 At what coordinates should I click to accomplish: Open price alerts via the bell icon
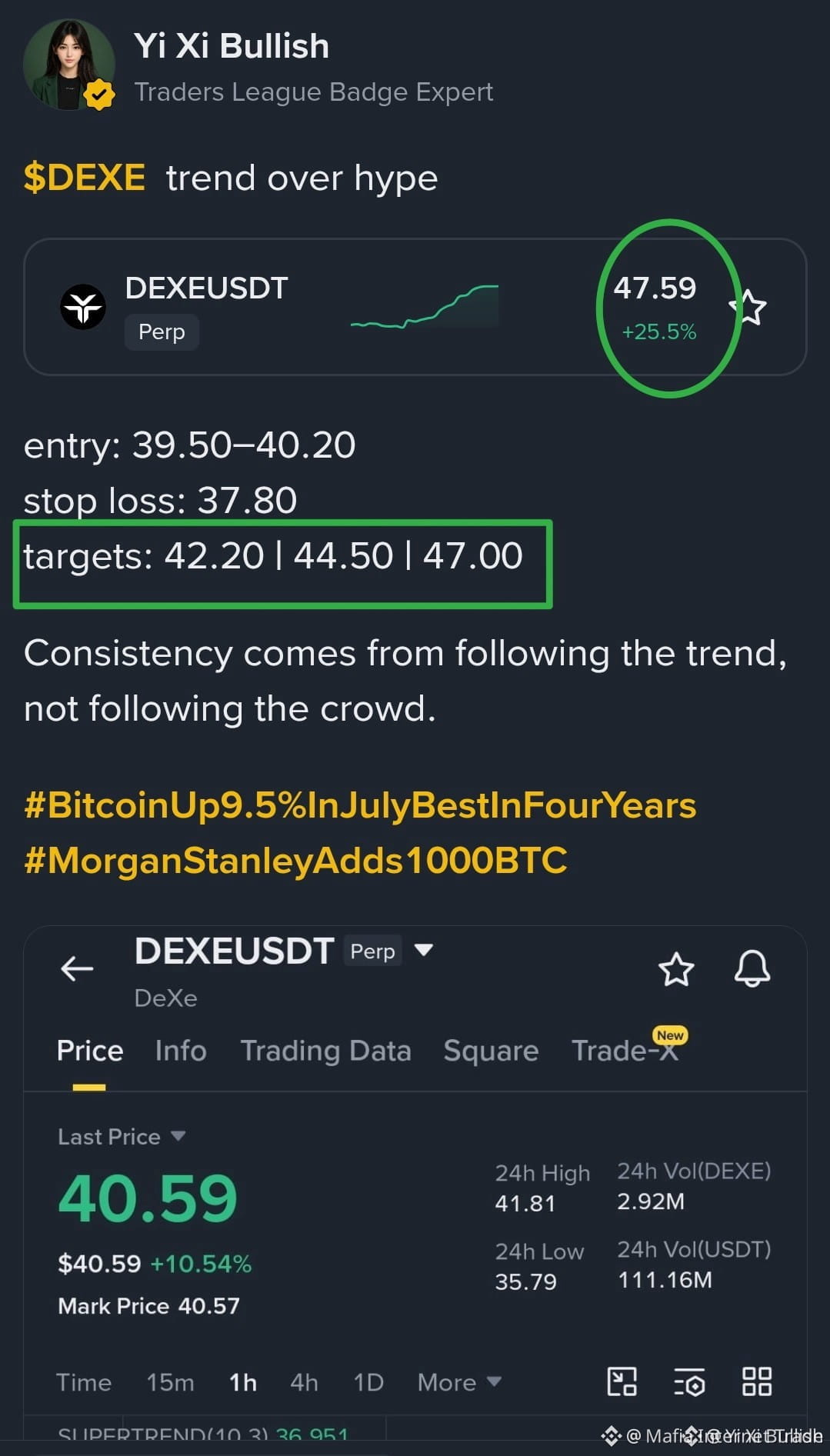752,968
